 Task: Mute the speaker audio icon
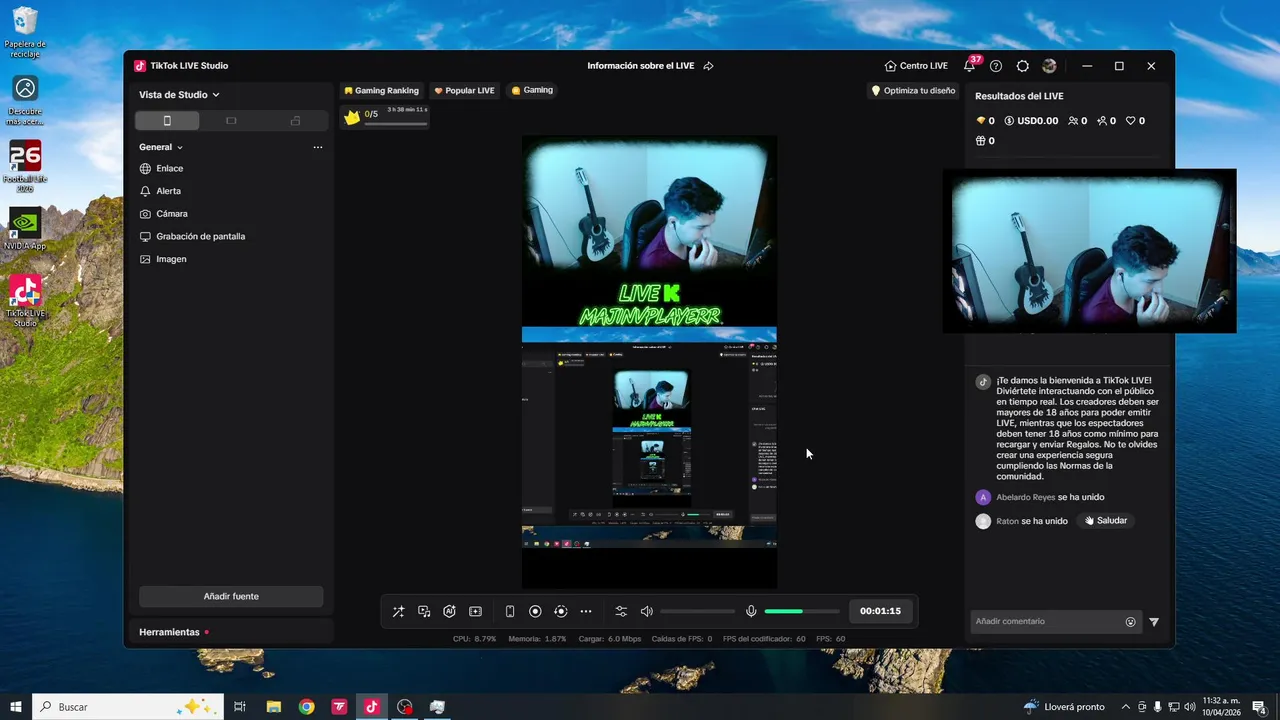647,611
